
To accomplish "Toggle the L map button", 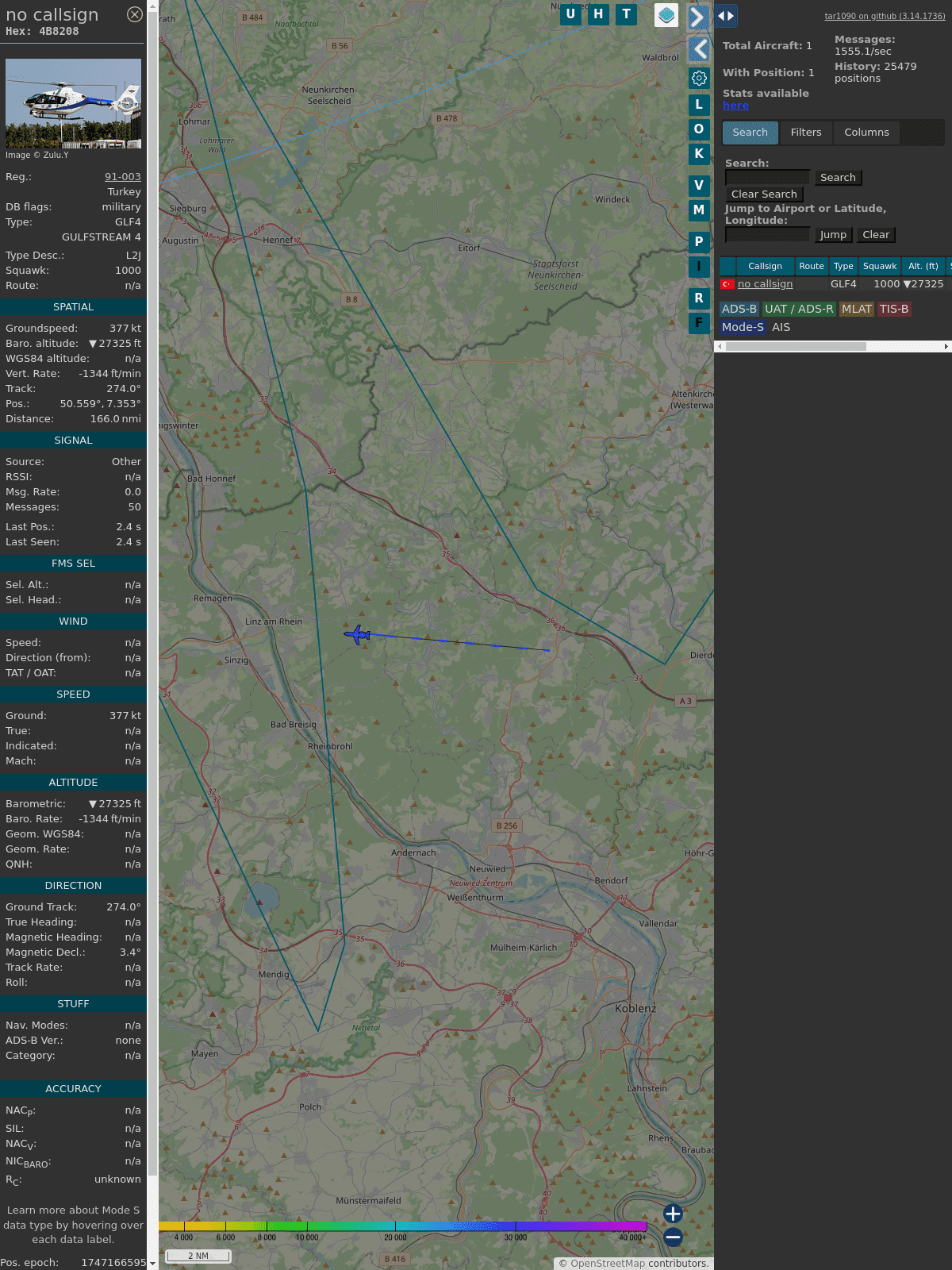I will click(699, 104).
